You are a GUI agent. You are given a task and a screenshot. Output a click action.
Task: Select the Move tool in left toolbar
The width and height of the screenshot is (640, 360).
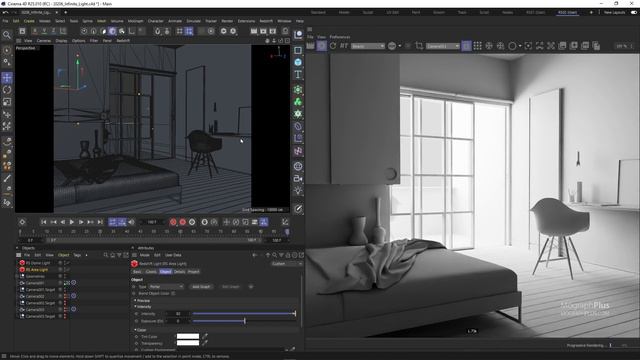[7, 78]
